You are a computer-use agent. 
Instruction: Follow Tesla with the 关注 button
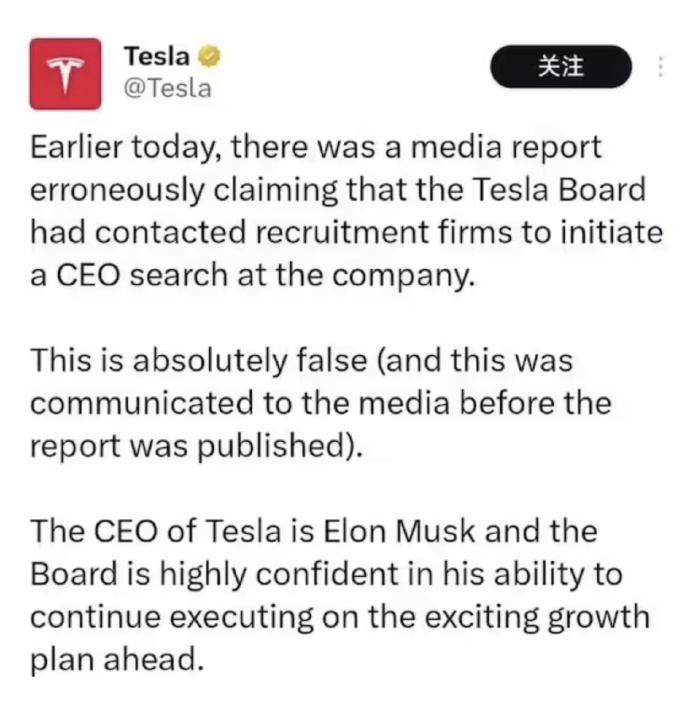pyautogui.click(x=561, y=66)
